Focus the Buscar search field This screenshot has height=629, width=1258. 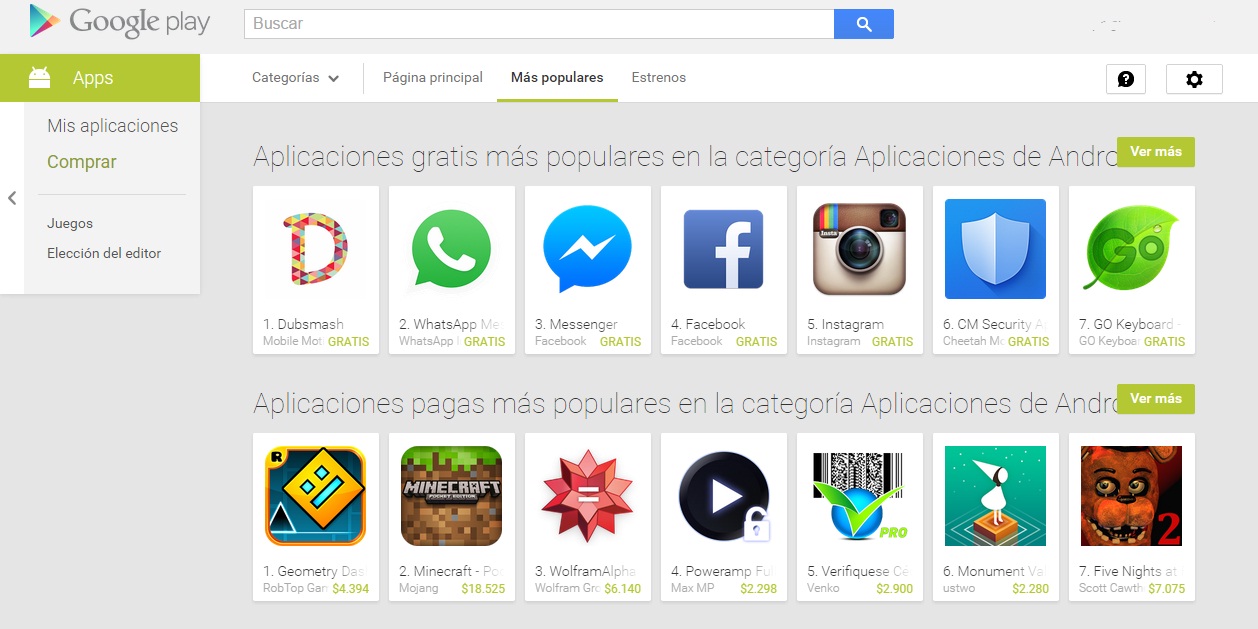[539, 24]
